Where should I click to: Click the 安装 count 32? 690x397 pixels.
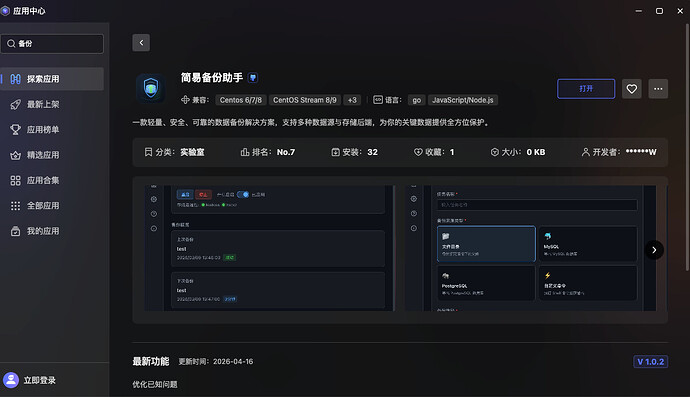(372, 152)
